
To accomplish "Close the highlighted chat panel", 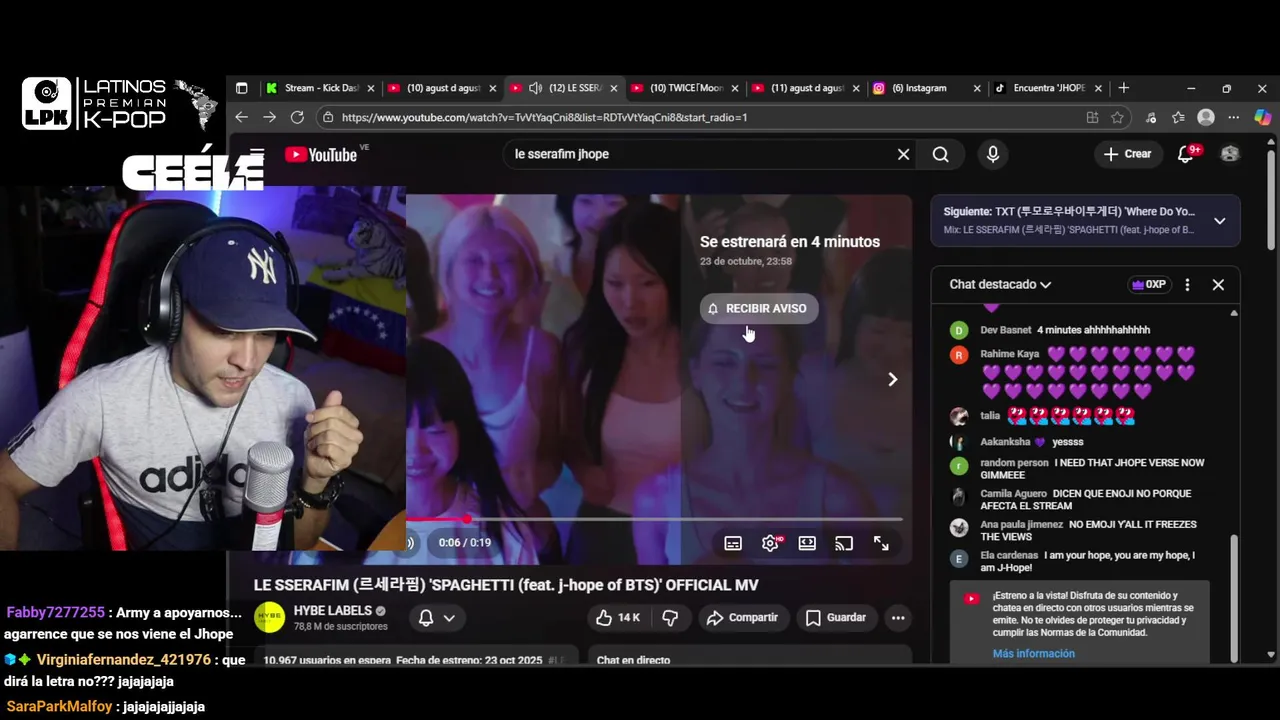I will 1218,285.
